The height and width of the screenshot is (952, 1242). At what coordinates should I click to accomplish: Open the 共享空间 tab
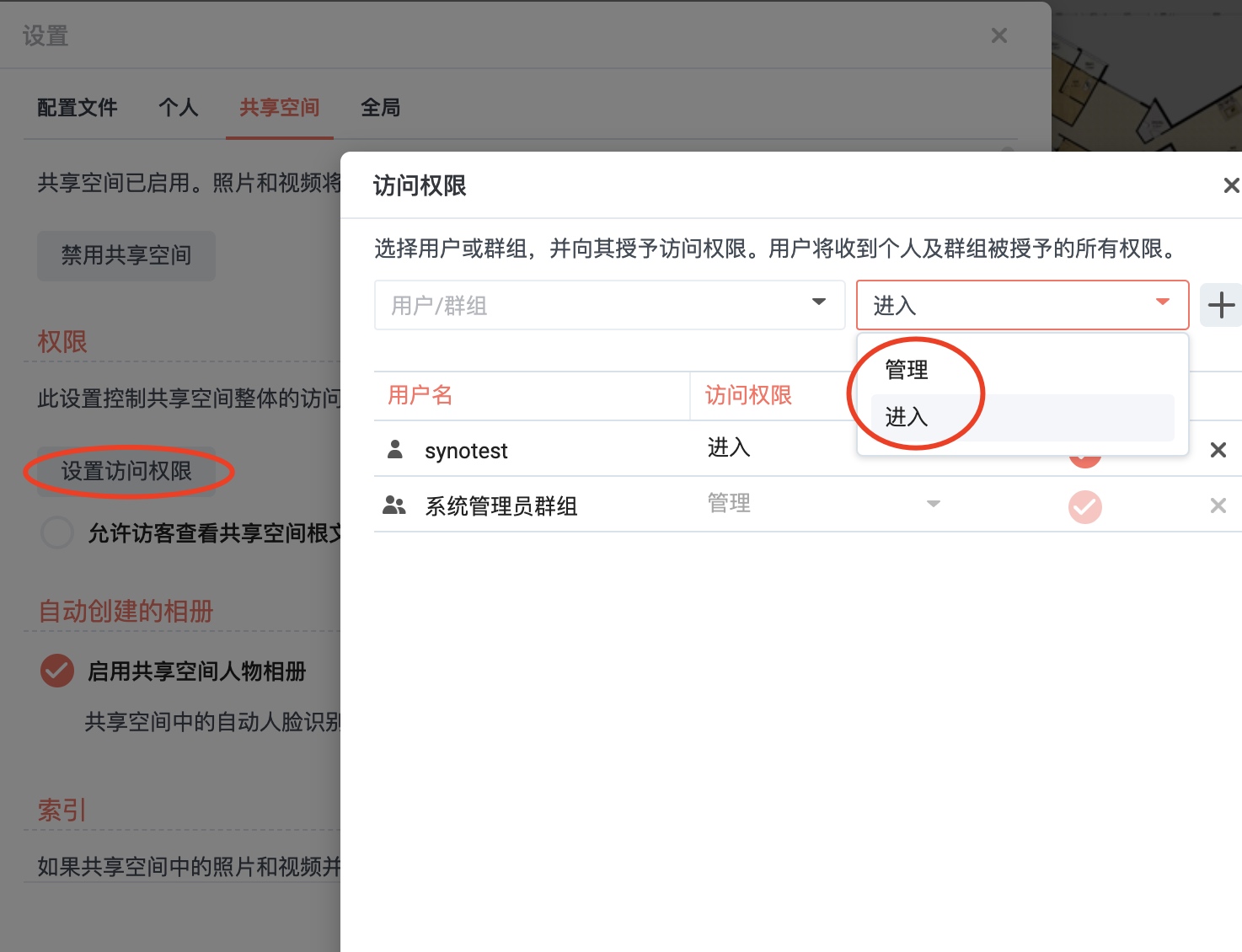pos(280,108)
